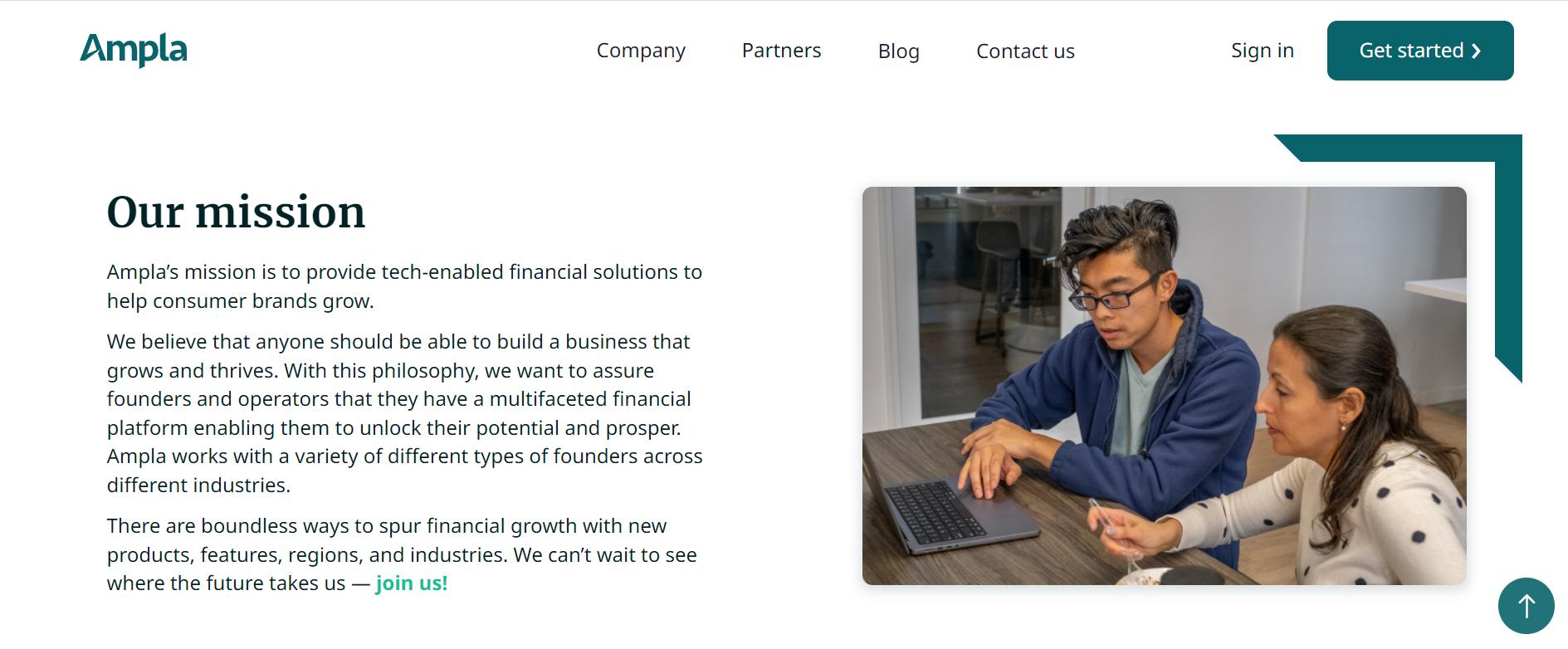Click the Ampla logo
Screen dimensions: 1568x649
(x=134, y=50)
